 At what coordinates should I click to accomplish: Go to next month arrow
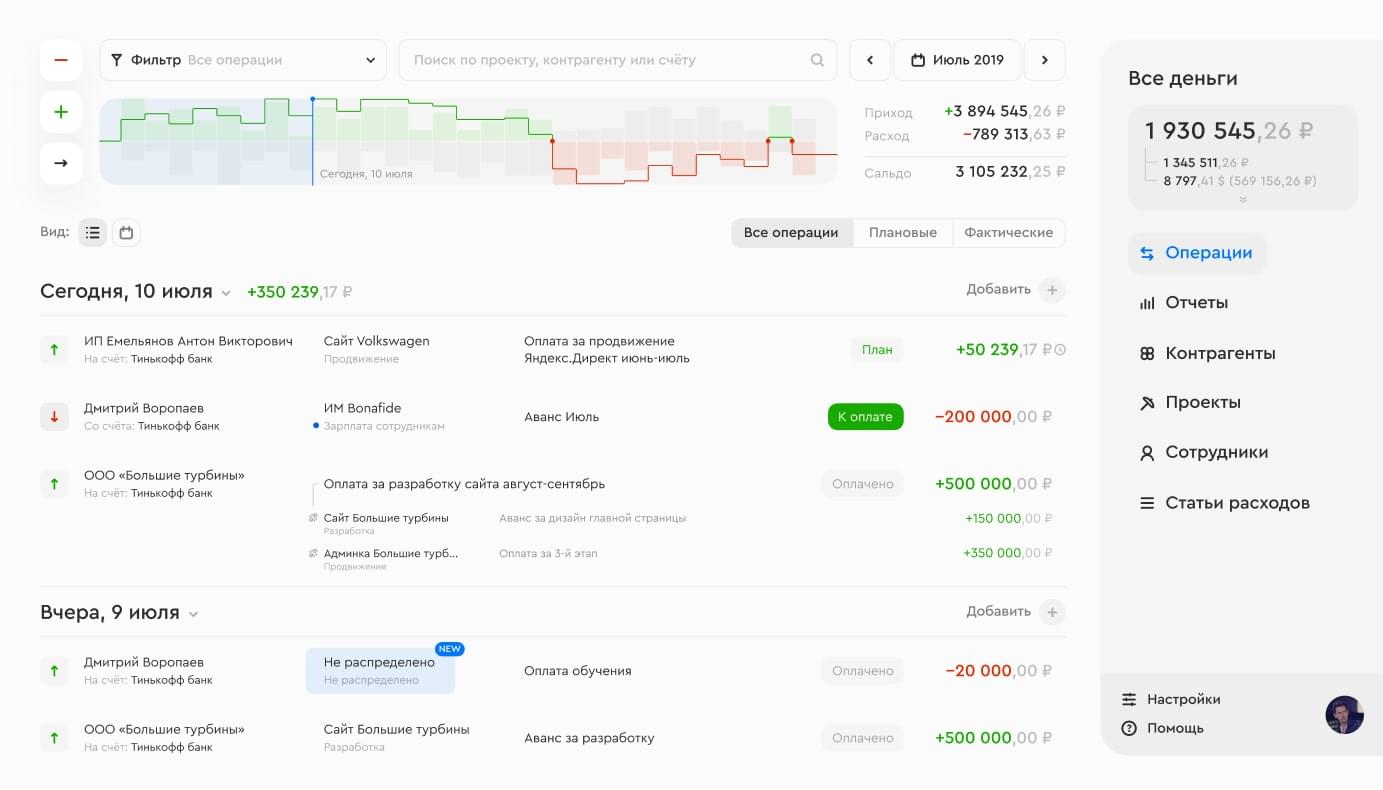tap(1045, 60)
